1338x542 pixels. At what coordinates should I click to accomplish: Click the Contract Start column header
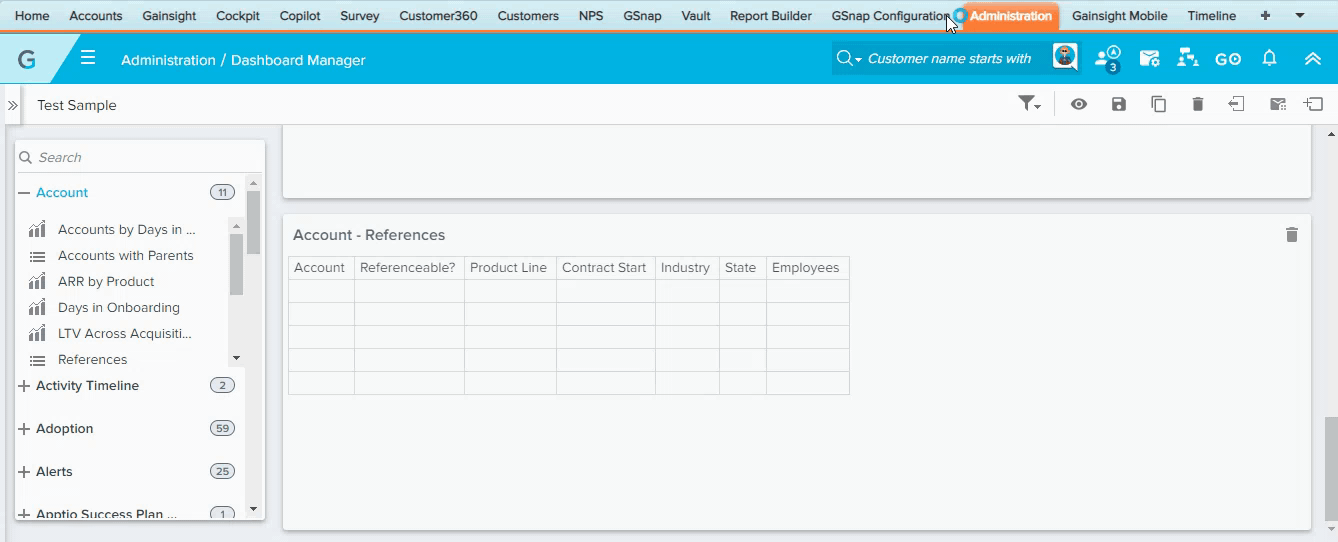pos(604,268)
